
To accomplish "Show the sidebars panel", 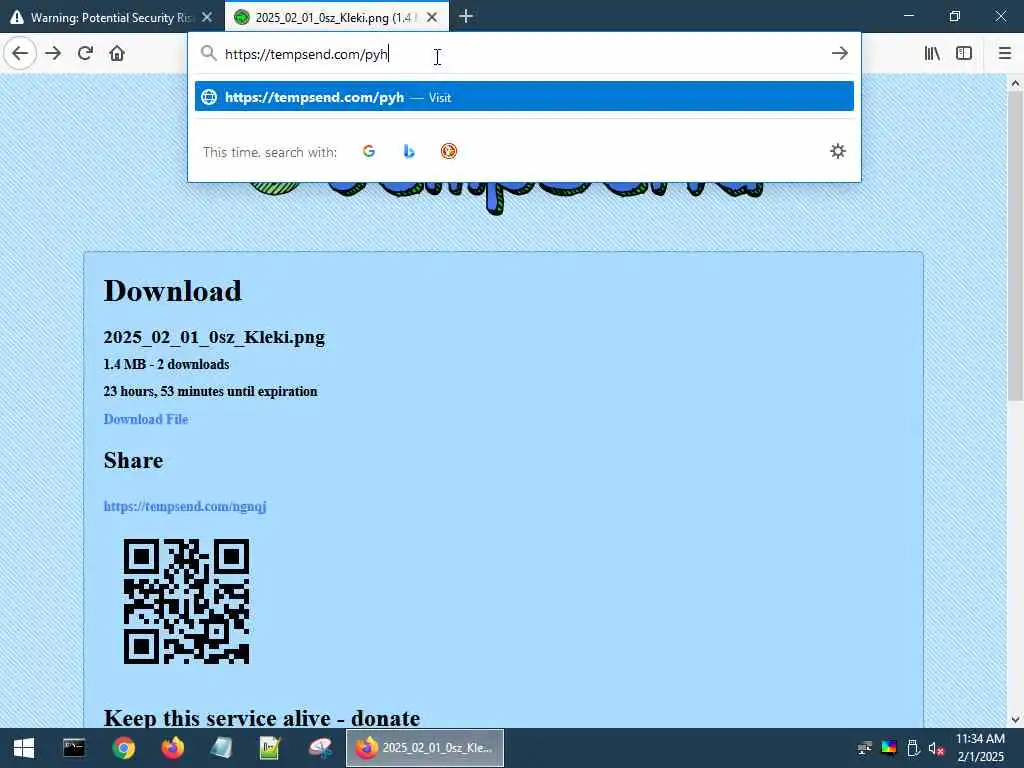I will [x=964, y=53].
